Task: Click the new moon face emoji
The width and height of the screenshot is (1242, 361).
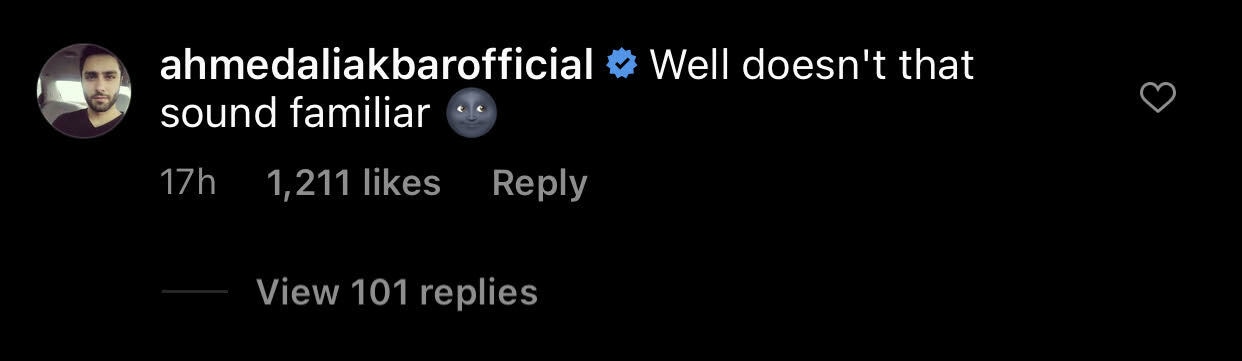Action: coord(470,115)
